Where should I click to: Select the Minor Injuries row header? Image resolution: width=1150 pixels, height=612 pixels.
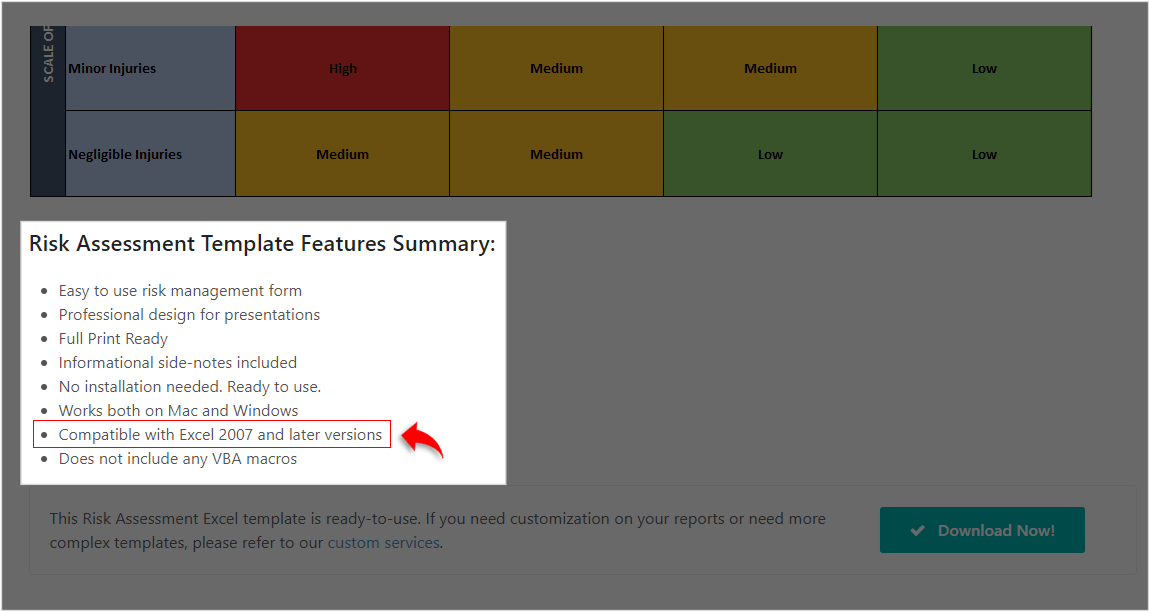click(150, 68)
